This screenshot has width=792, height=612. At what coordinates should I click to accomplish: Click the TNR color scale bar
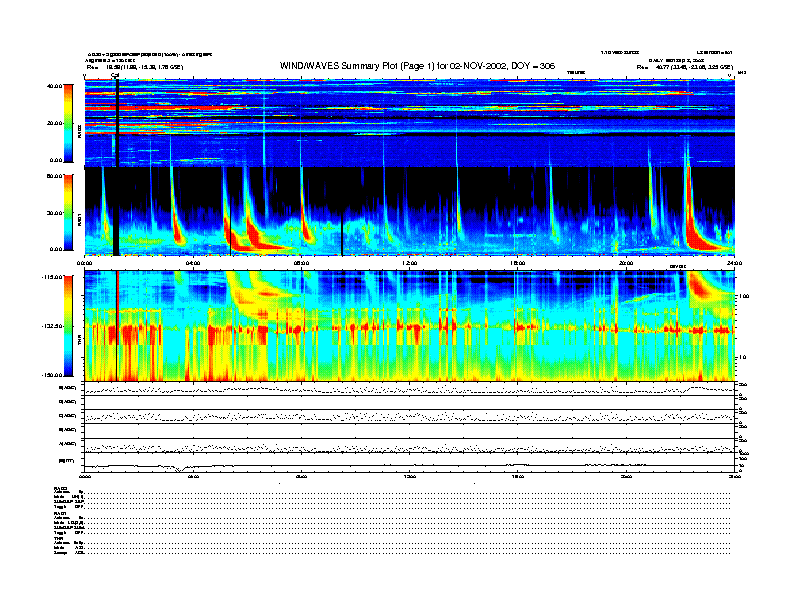pyautogui.click(x=67, y=326)
